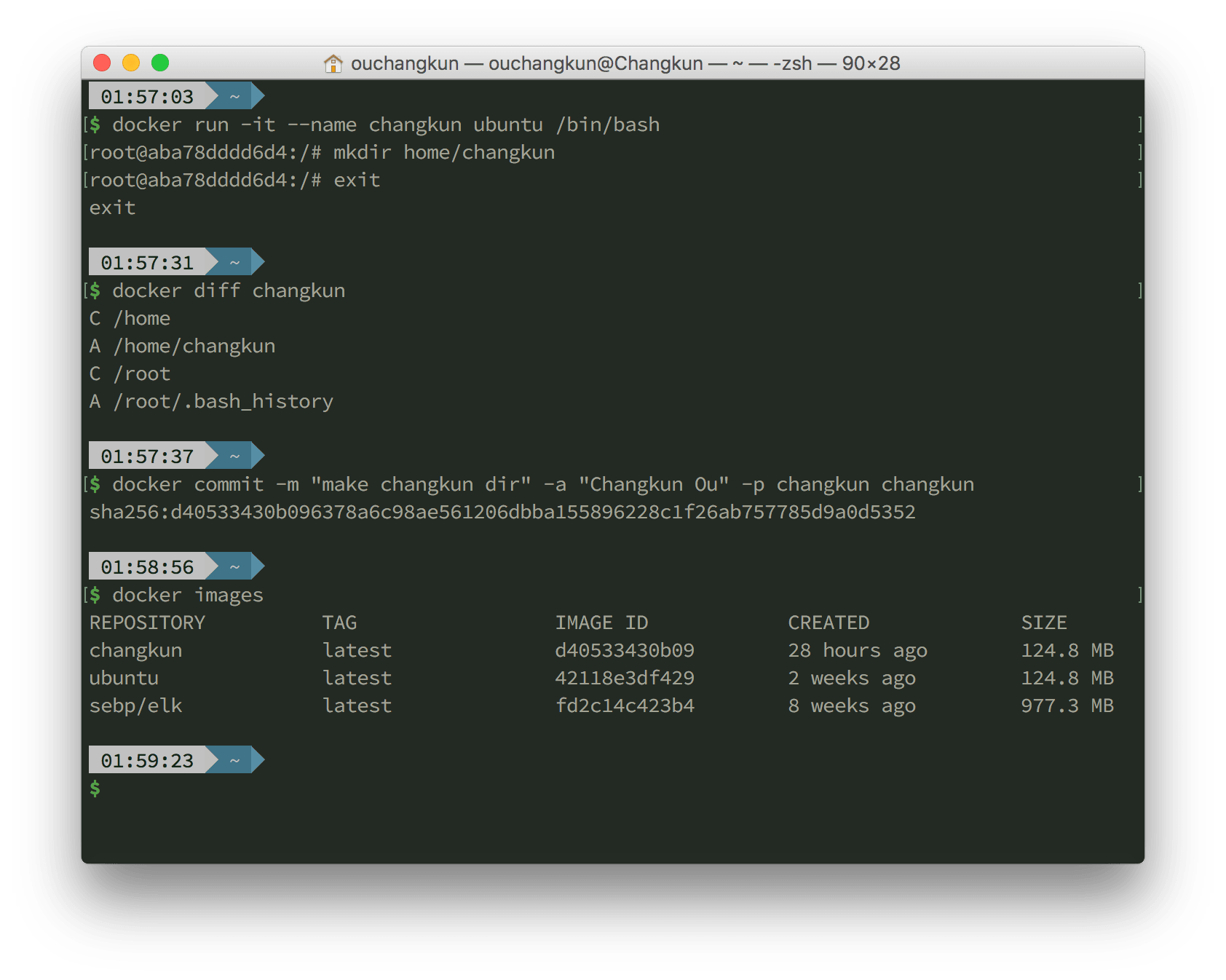
Task: Click the docker commit command line
Action: coord(542,485)
